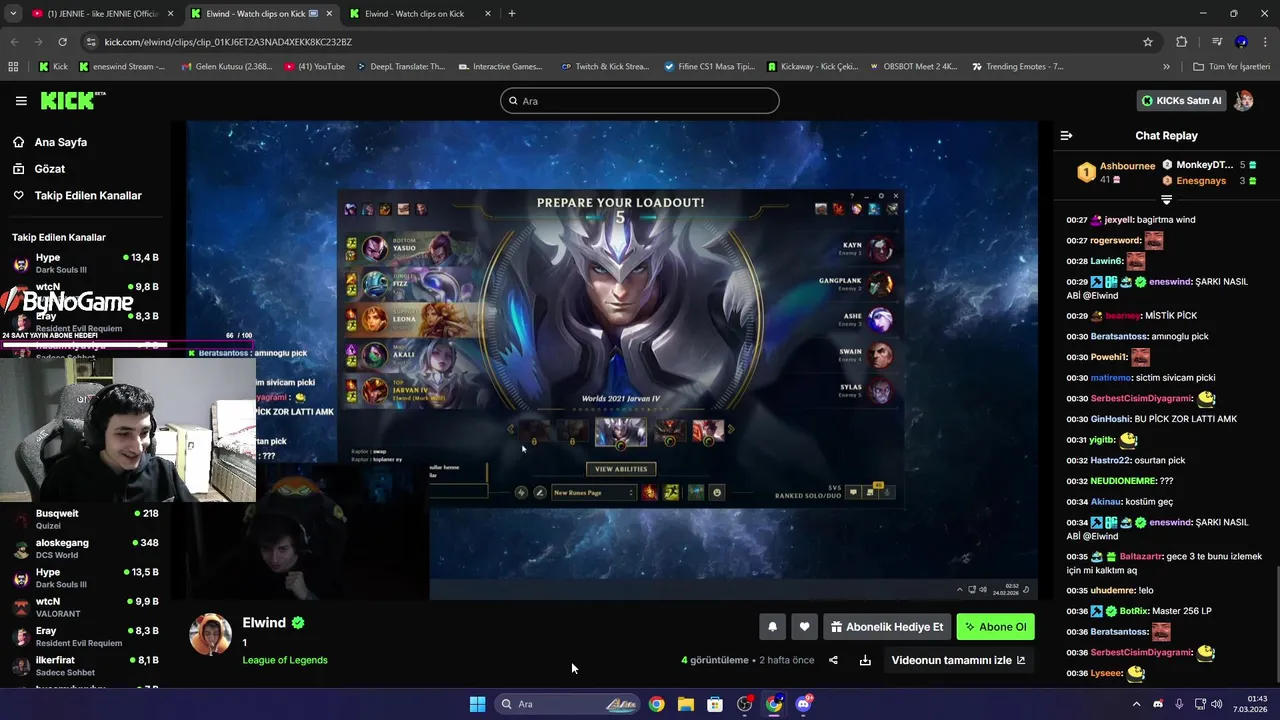Screen dimensions: 1280x720
Task: Show hidden system tray icons
Action: [1136, 704]
